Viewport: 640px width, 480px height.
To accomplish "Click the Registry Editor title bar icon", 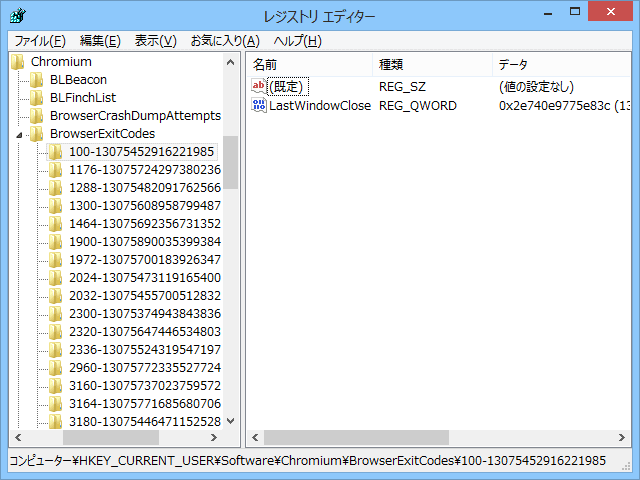I will click(18, 16).
